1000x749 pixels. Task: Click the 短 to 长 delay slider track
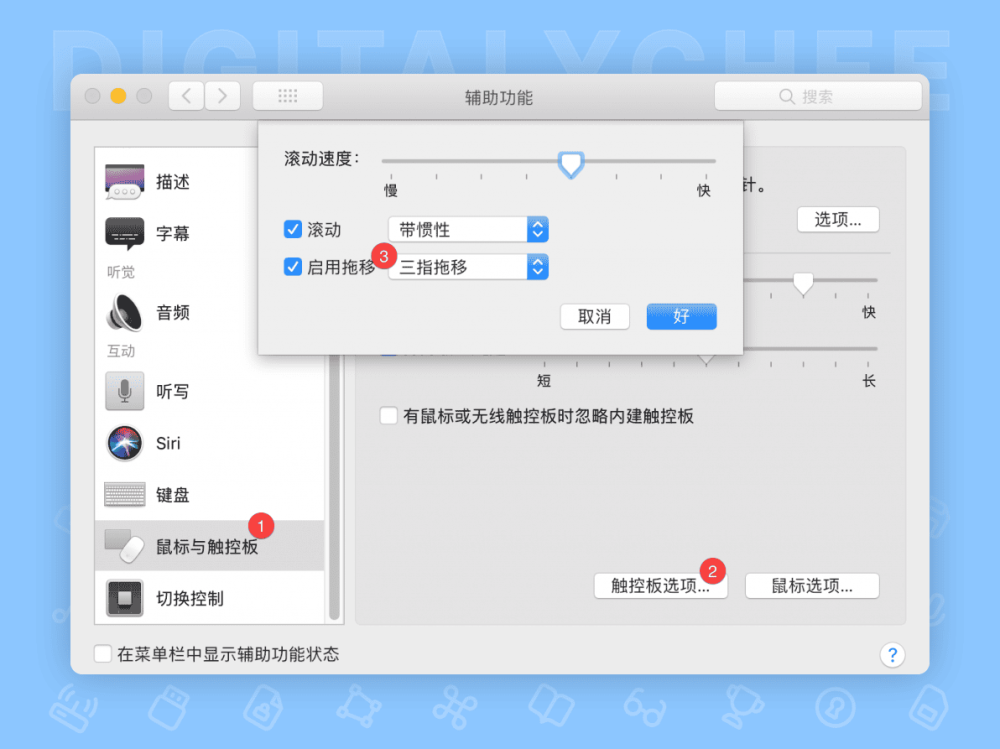coord(810,348)
